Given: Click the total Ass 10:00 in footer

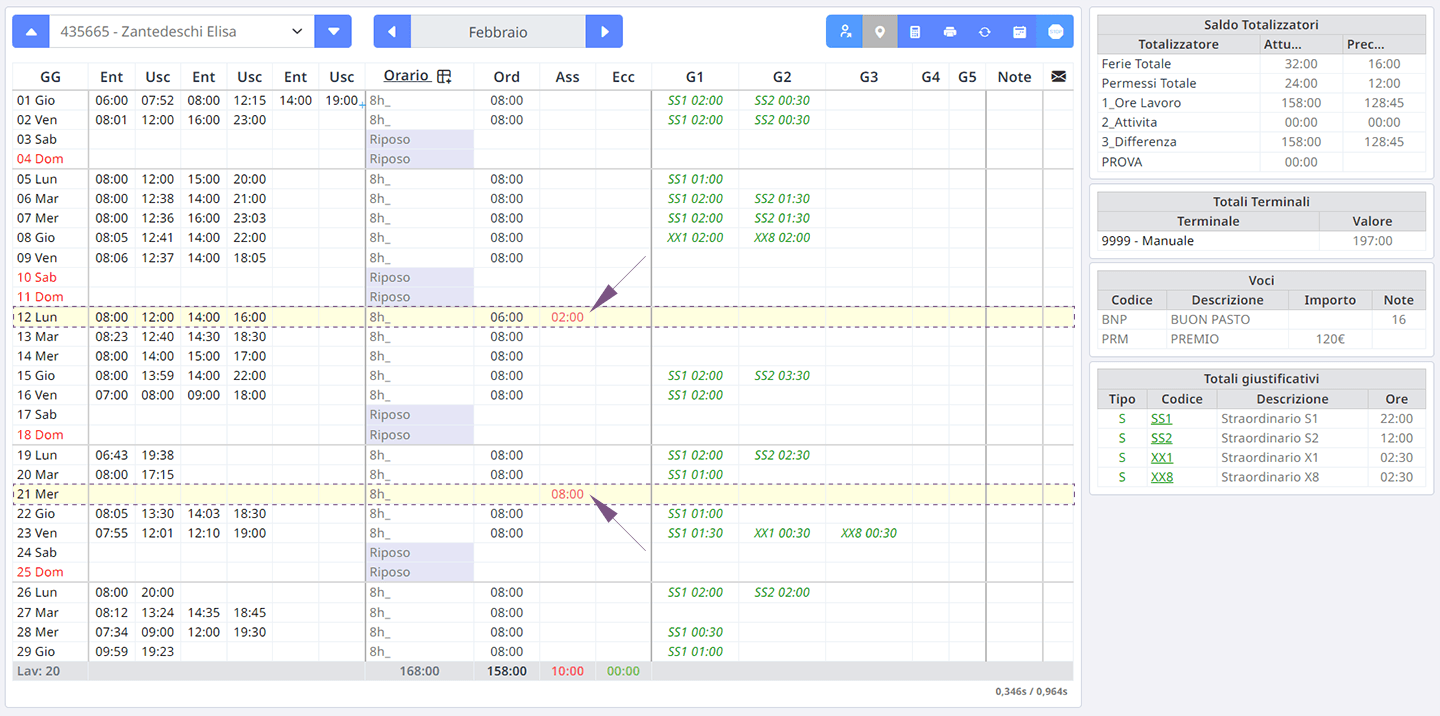Looking at the screenshot, I should pyautogui.click(x=567, y=671).
